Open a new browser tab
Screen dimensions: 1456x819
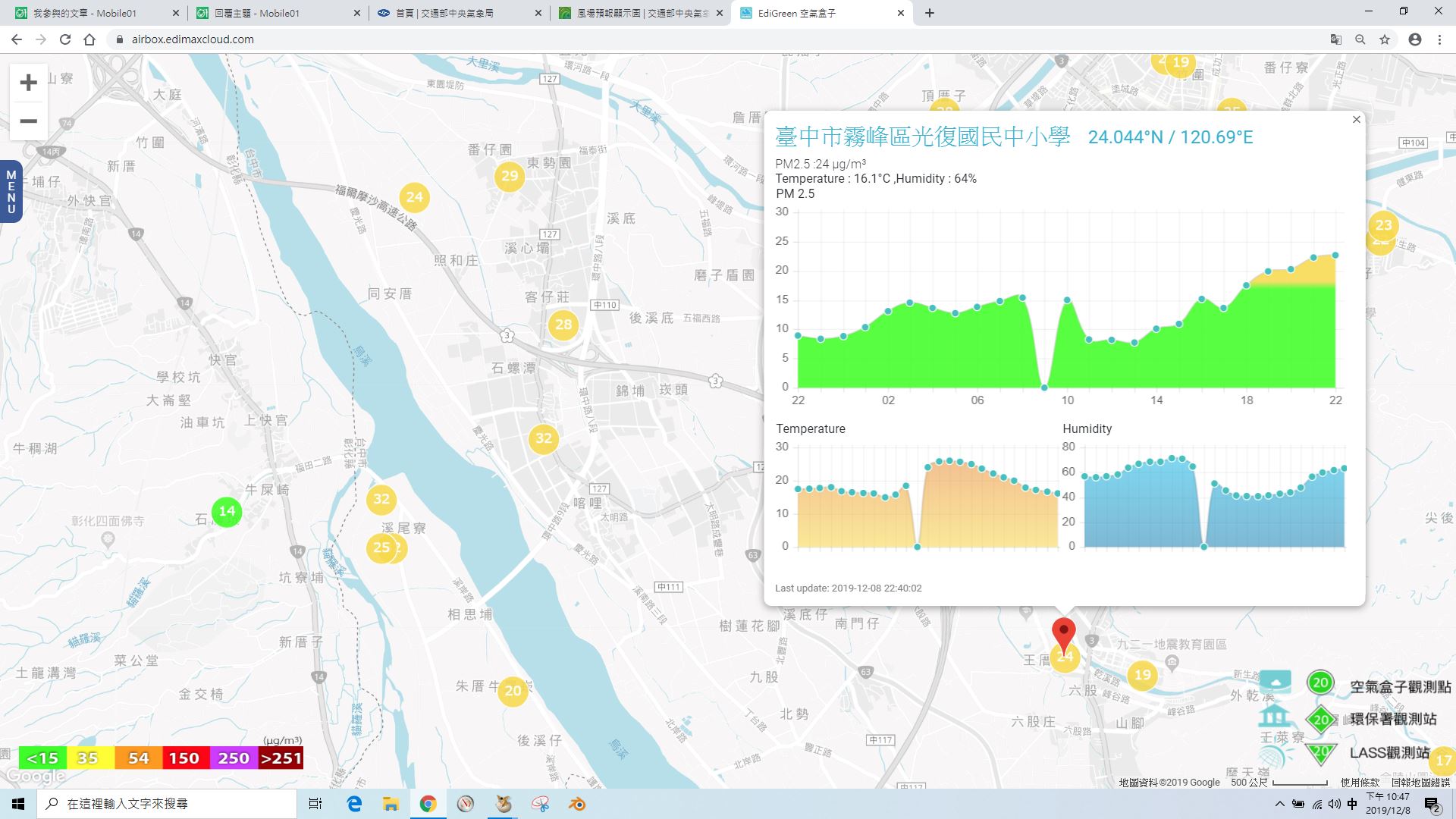click(x=930, y=13)
